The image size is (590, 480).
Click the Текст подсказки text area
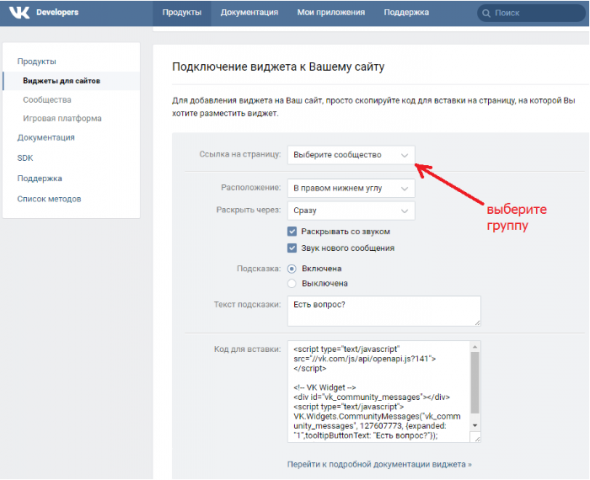click(x=384, y=311)
